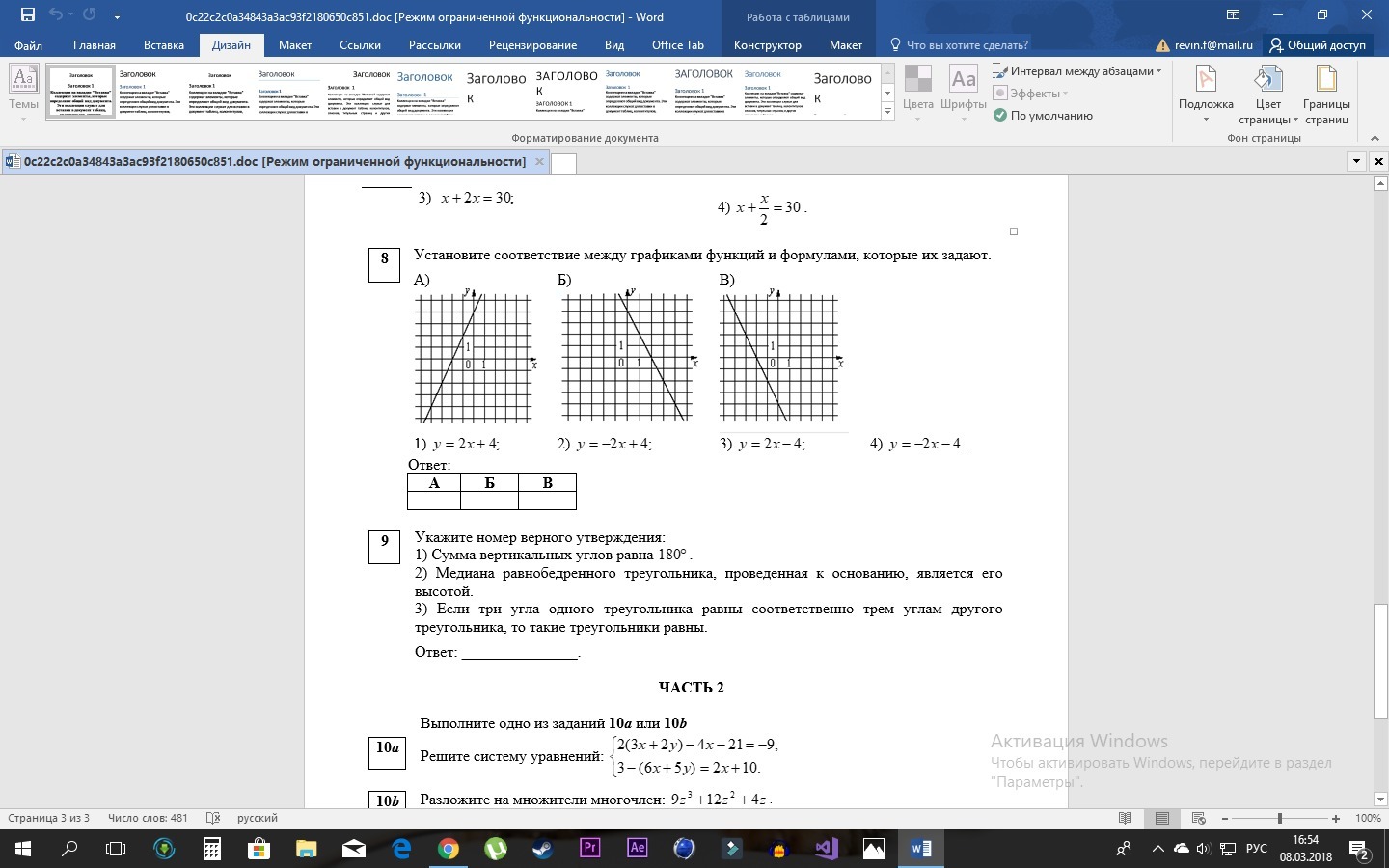Screen dimensions: 1389x868
Task: Click the new document tab button
Action: tap(564, 162)
